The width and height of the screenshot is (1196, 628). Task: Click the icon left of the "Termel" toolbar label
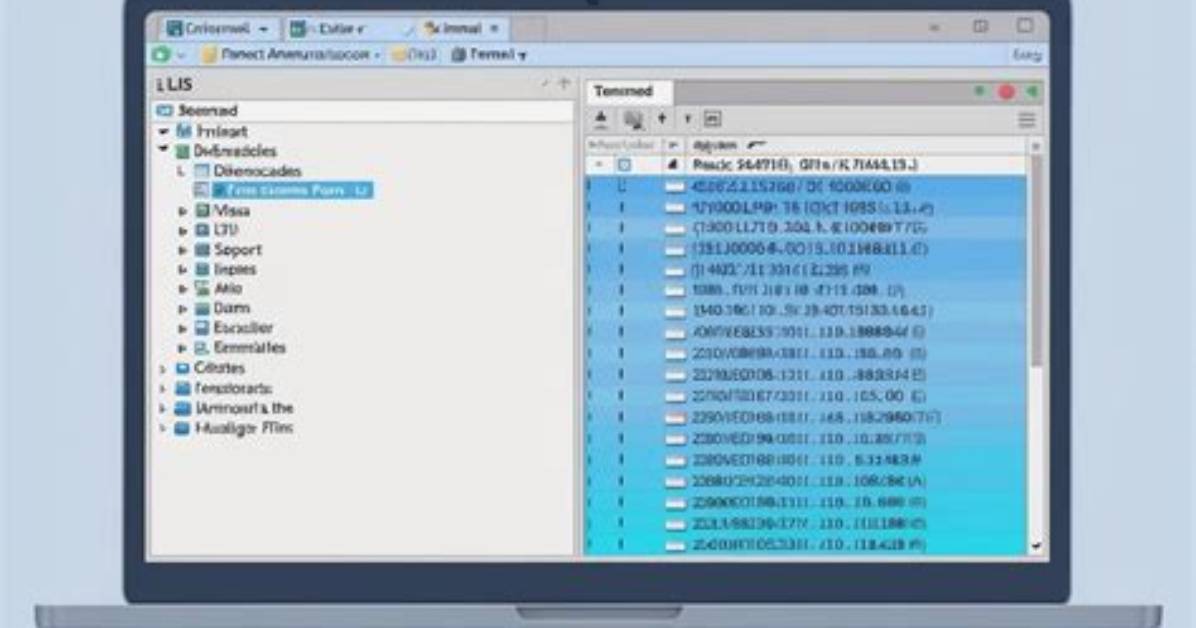tap(458, 54)
